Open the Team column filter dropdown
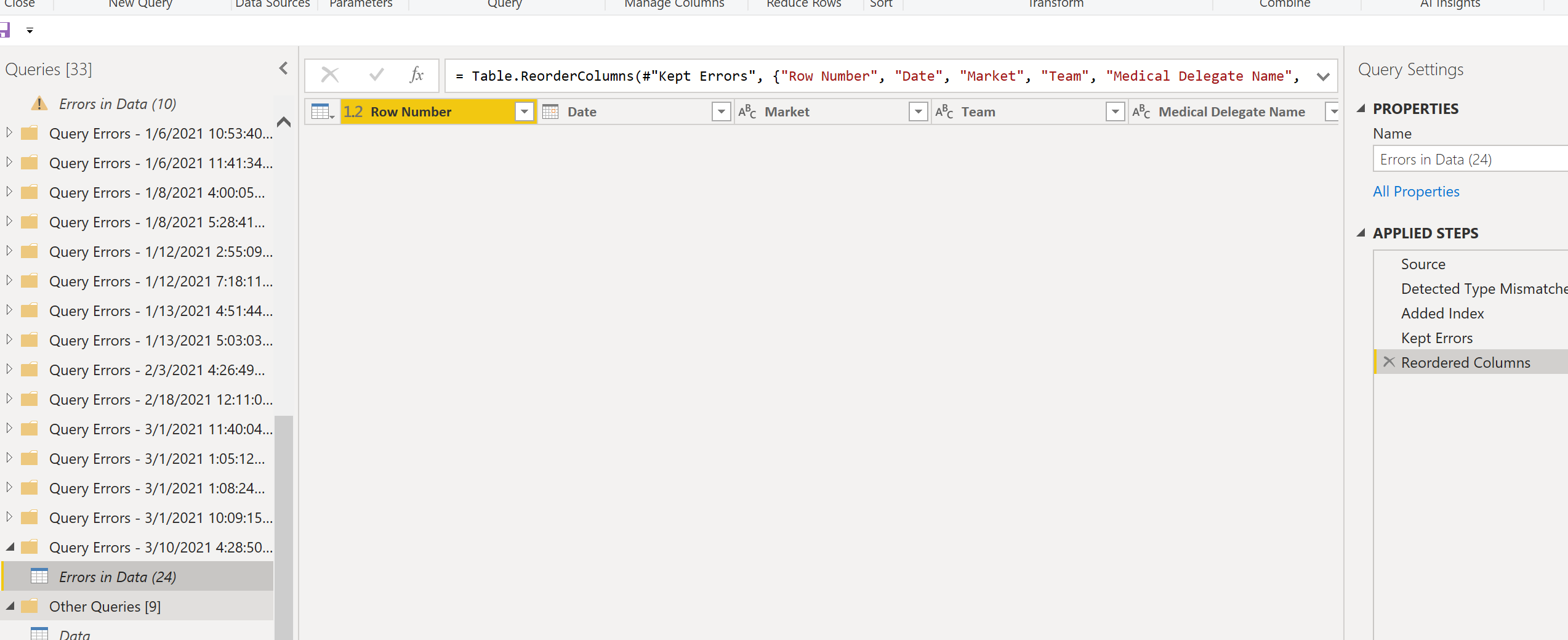The width and height of the screenshot is (1568, 640). click(1115, 112)
